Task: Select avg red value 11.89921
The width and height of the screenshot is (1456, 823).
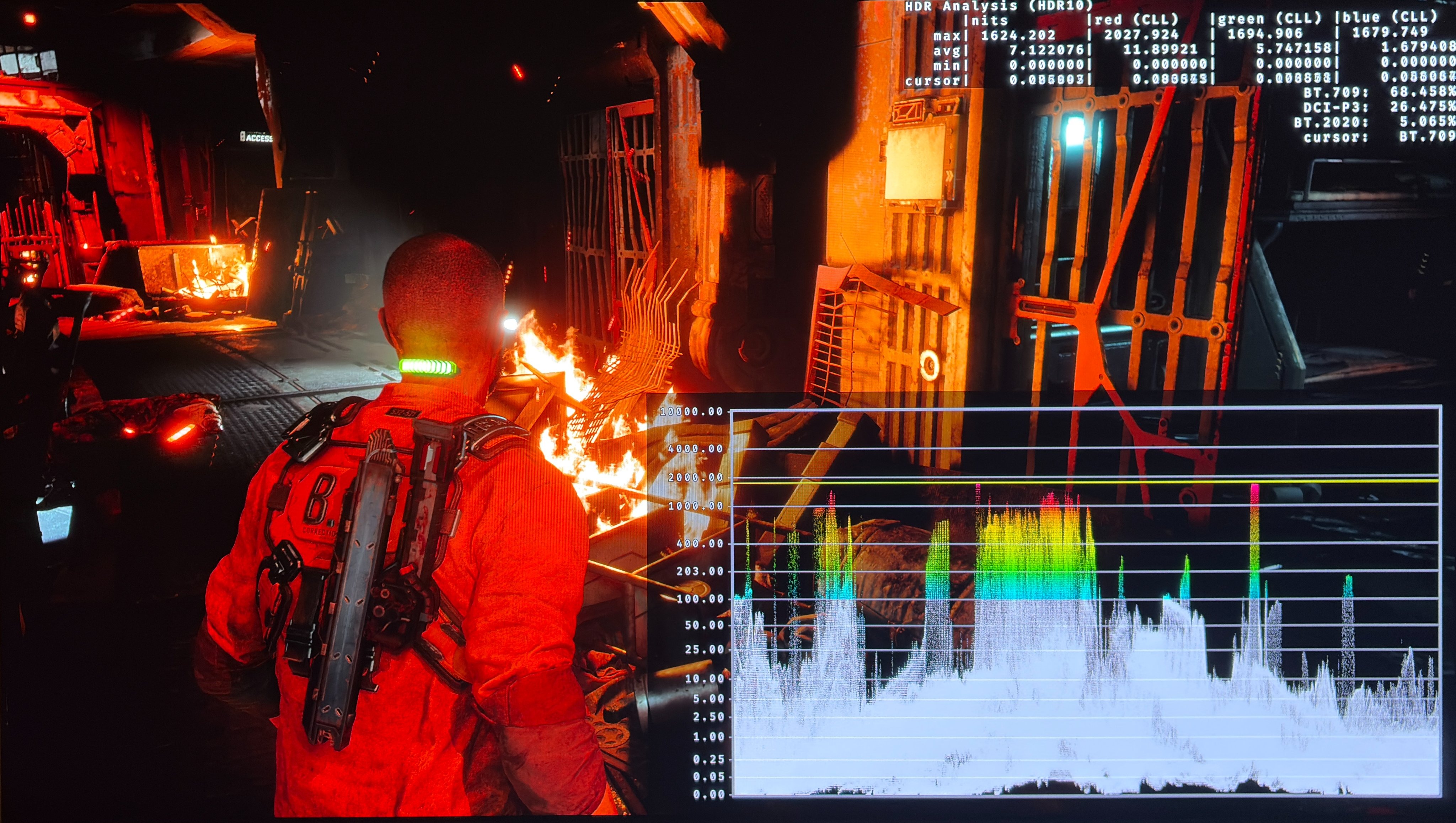Action: pos(1160,49)
